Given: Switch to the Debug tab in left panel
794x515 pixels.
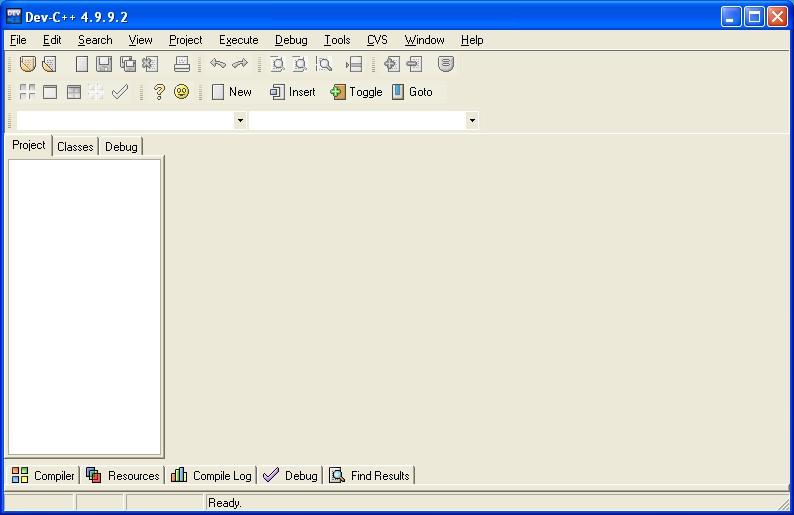Looking at the screenshot, I should point(121,147).
